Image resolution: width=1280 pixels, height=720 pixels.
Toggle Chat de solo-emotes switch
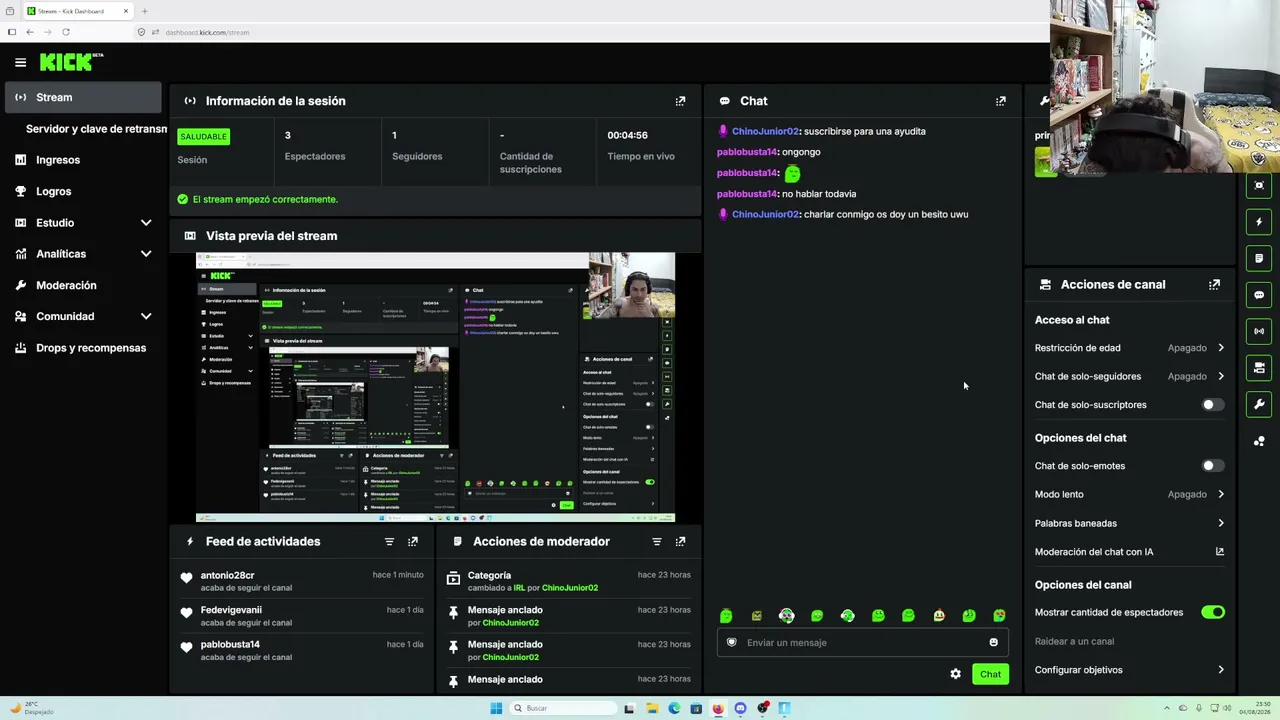(1212, 466)
